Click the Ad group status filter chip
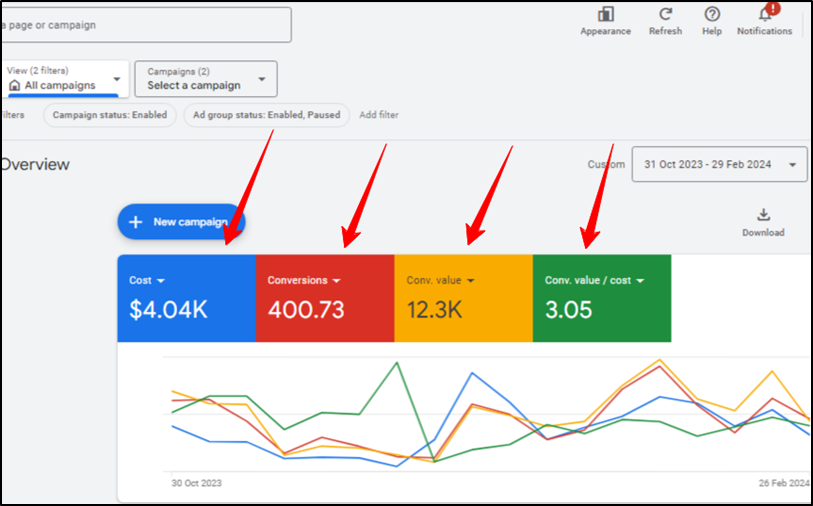 point(267,115)
